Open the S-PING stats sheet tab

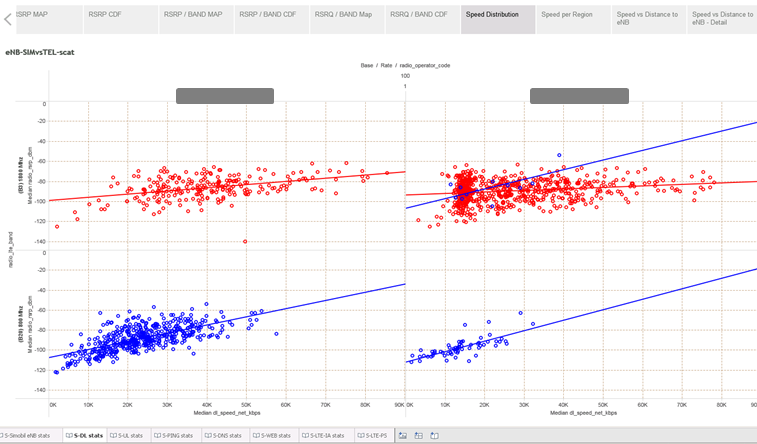tap(178, 436)
